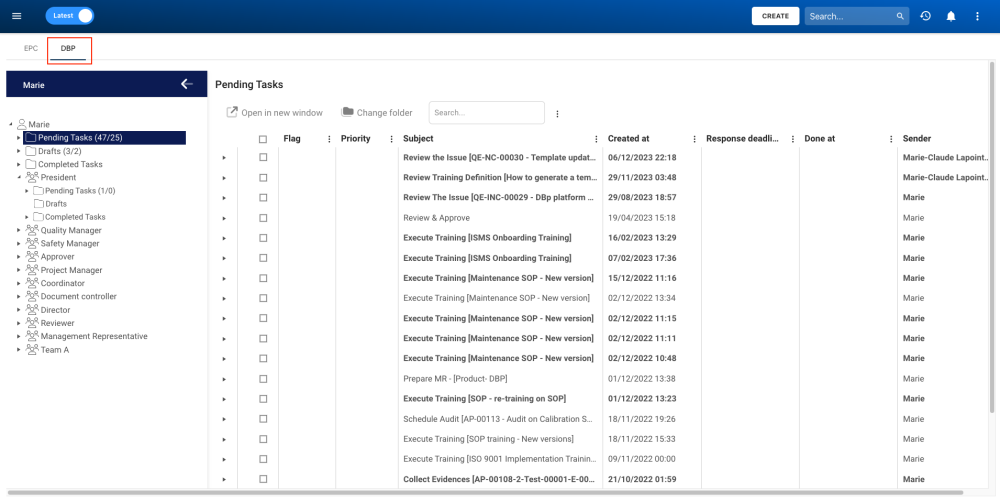Click the Change folder icon
The height and width of the screenshot is (501, 1000).
pyautogui.click(x=348, y=112)
